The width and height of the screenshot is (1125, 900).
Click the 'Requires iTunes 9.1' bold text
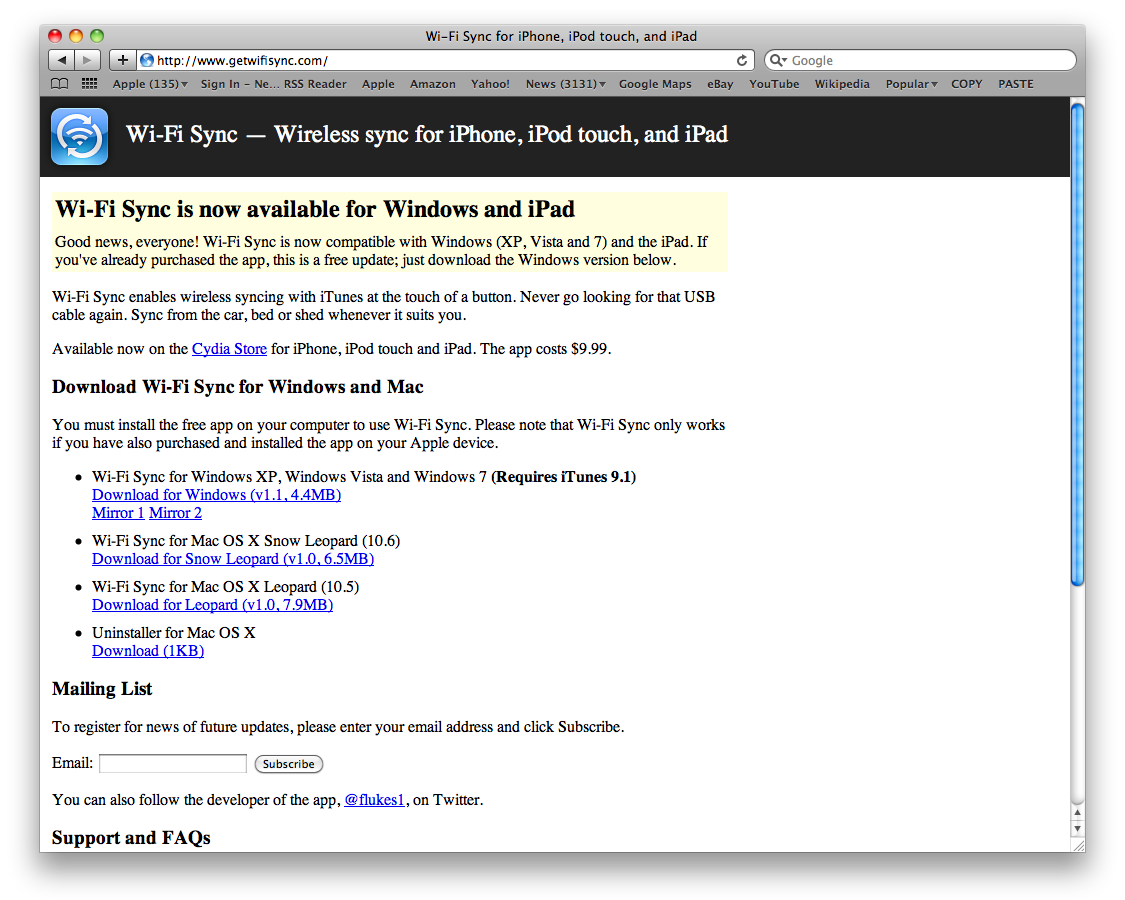pos(563,477)
